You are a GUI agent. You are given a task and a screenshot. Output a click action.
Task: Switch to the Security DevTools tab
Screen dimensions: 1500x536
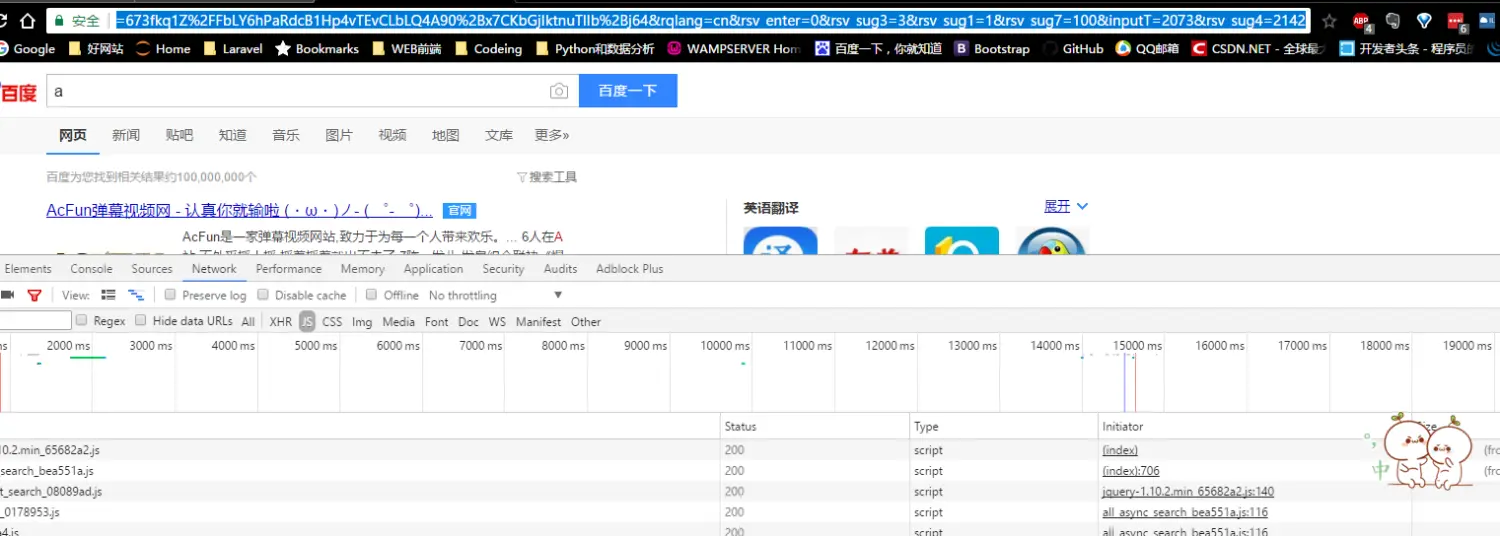point(503,269)
